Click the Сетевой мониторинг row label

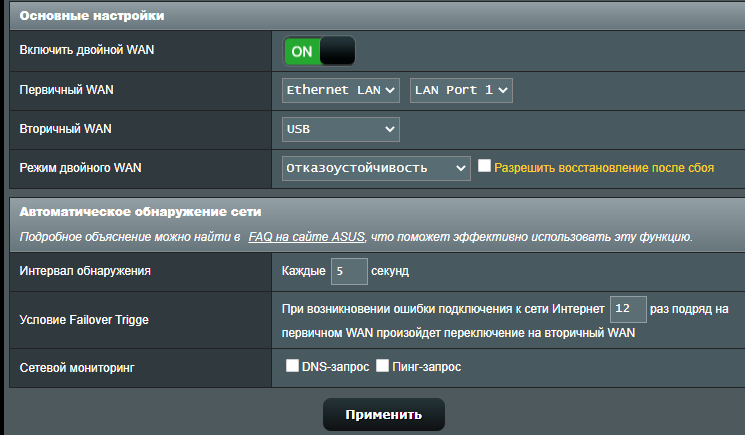pyautogui.click(x=77, y=368)
